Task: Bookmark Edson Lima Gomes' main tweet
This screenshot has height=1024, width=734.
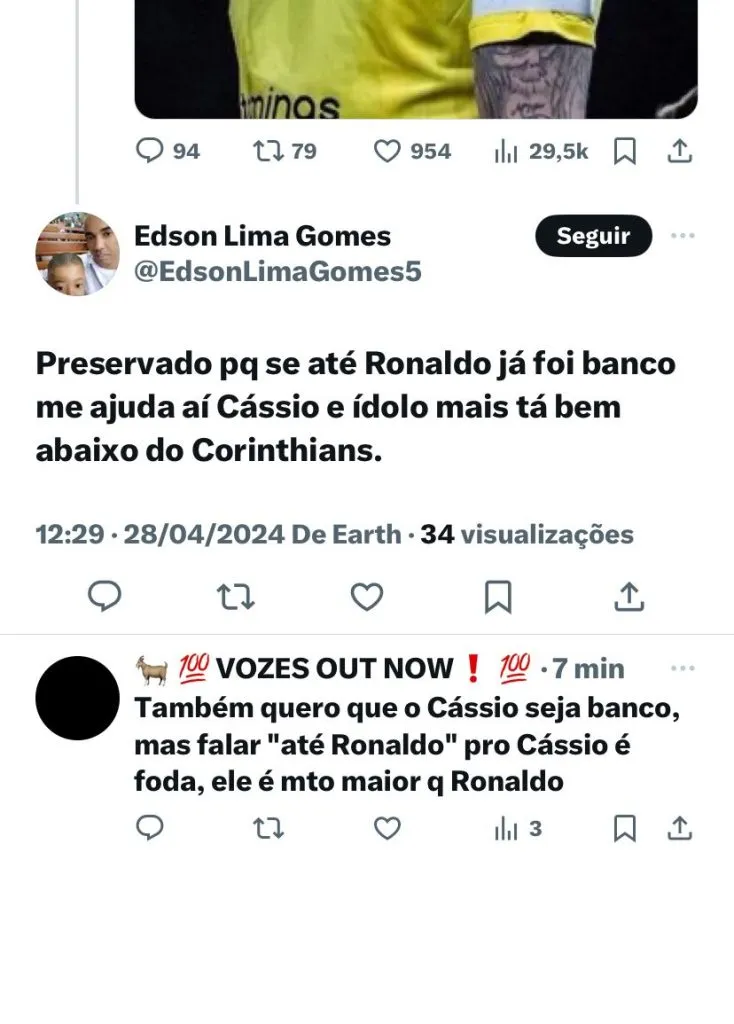Action: point(498,597)
